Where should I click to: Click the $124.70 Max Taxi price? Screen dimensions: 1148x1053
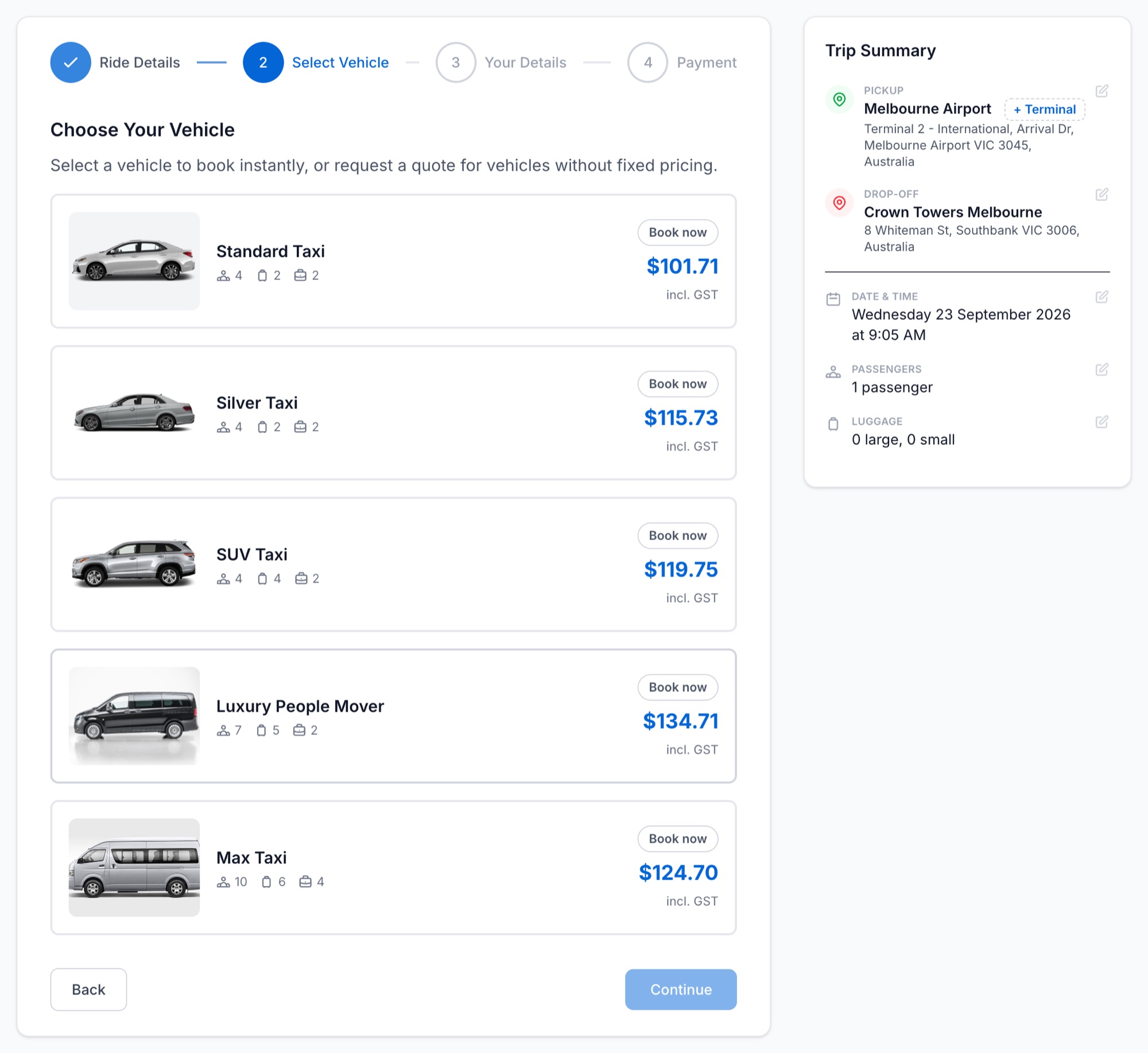coord(678,872)
